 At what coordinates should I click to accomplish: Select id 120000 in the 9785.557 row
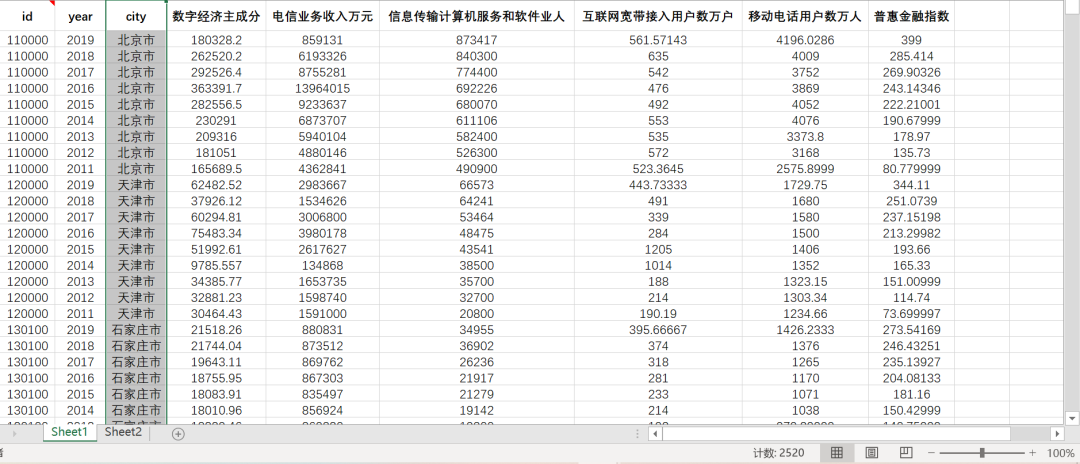coord(28,265)
